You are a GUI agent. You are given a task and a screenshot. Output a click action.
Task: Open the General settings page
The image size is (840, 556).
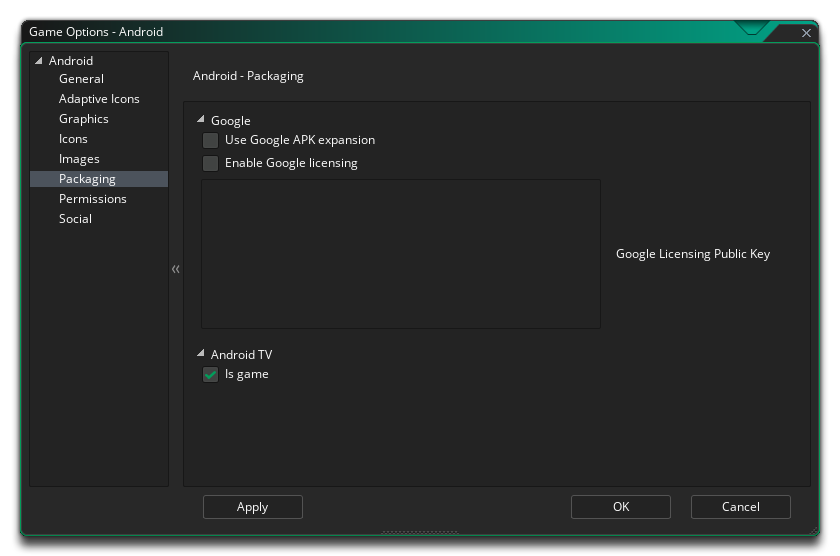(81, 79)
